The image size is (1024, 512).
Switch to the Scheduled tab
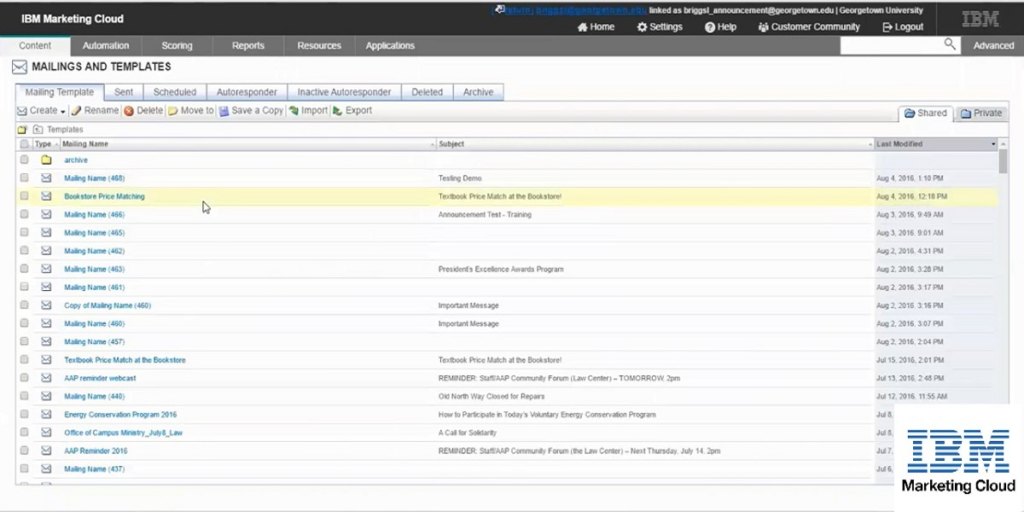point(175,92)
